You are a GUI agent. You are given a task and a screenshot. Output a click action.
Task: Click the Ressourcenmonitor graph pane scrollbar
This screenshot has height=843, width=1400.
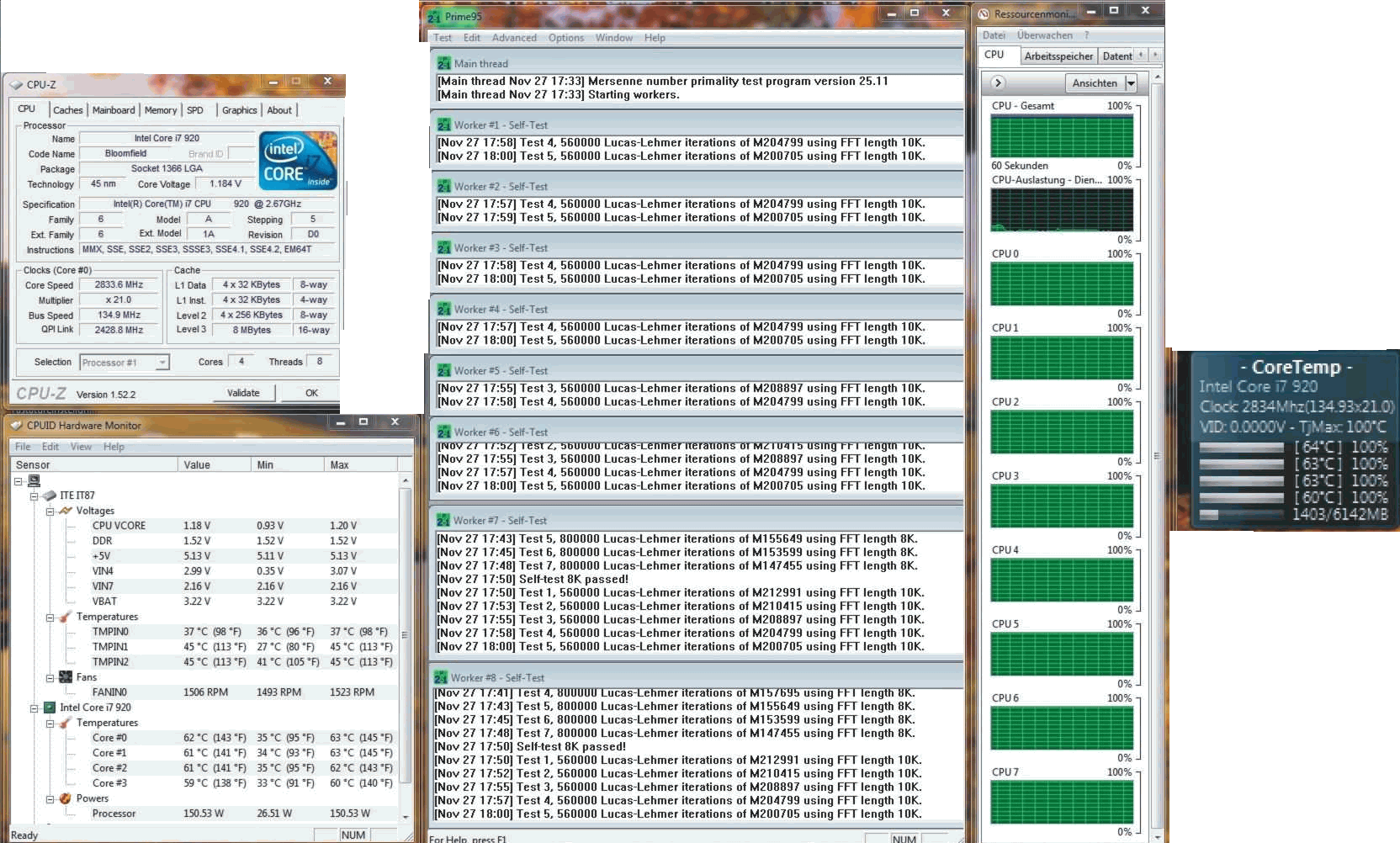[1158, 454]
